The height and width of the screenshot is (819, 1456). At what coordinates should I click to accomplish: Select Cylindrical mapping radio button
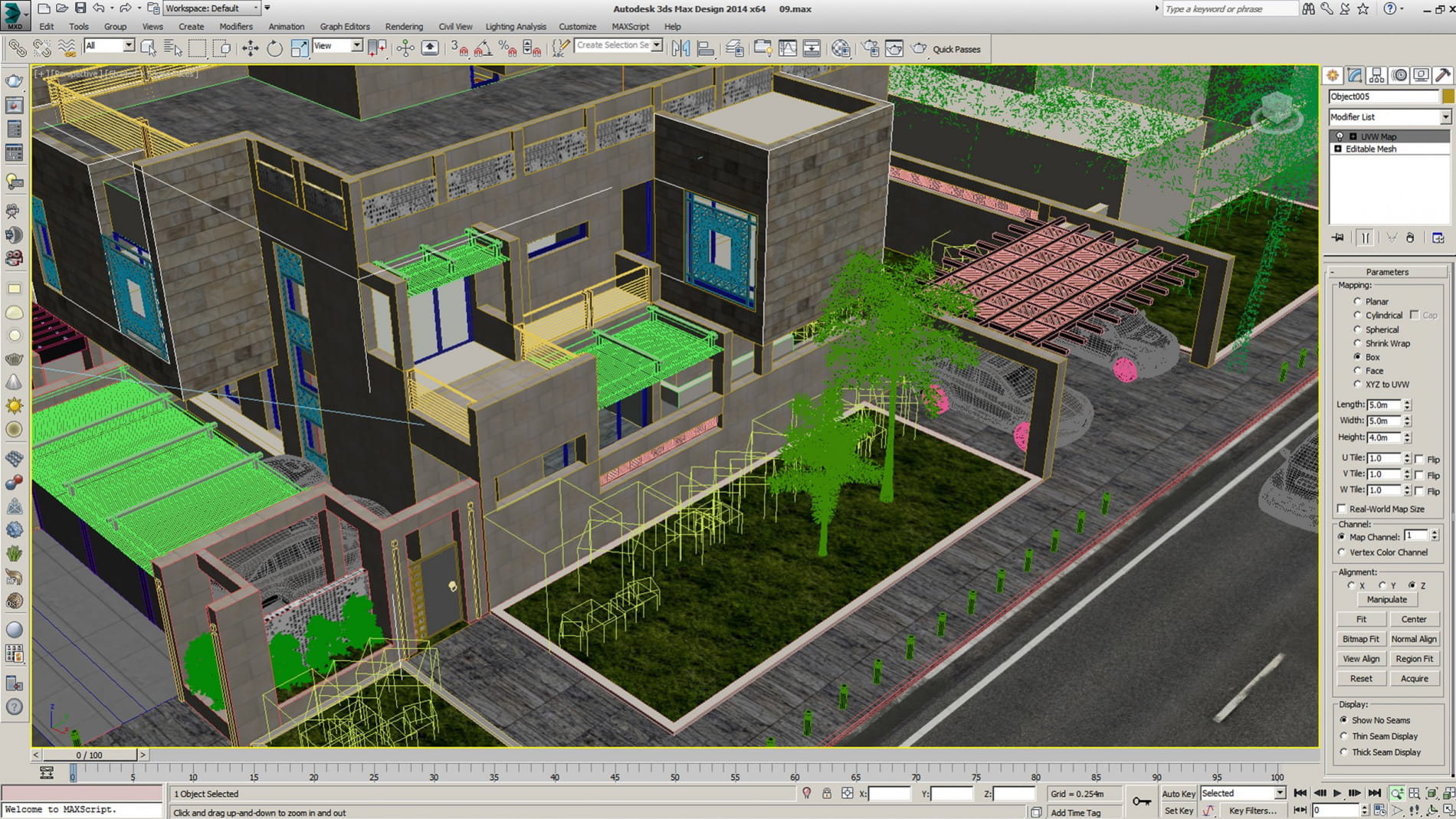(1357, 315)
